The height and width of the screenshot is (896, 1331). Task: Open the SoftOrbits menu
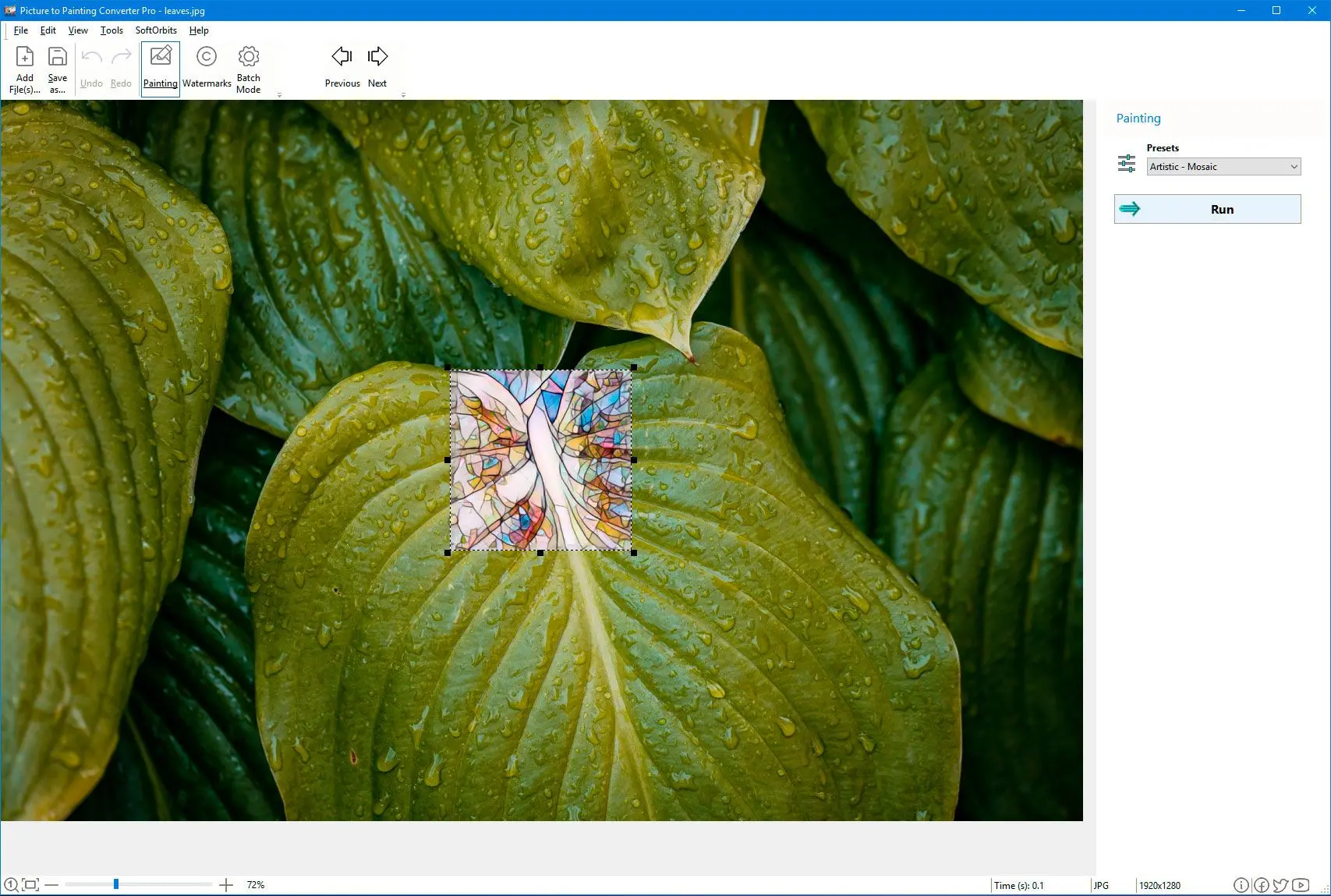(x=156, y=30)
